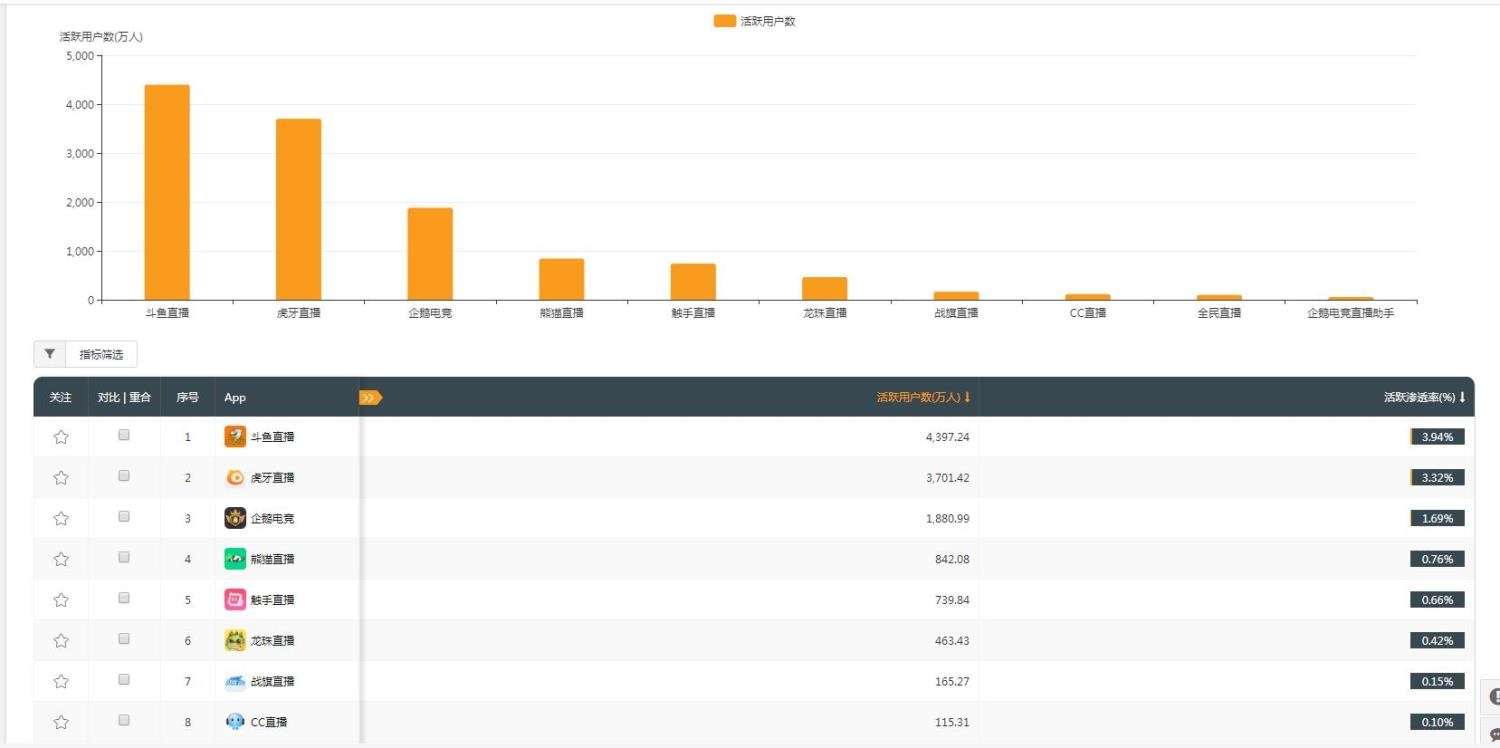Click the CC直播 app icon
1500x748 pixels.
pos(235,722)
